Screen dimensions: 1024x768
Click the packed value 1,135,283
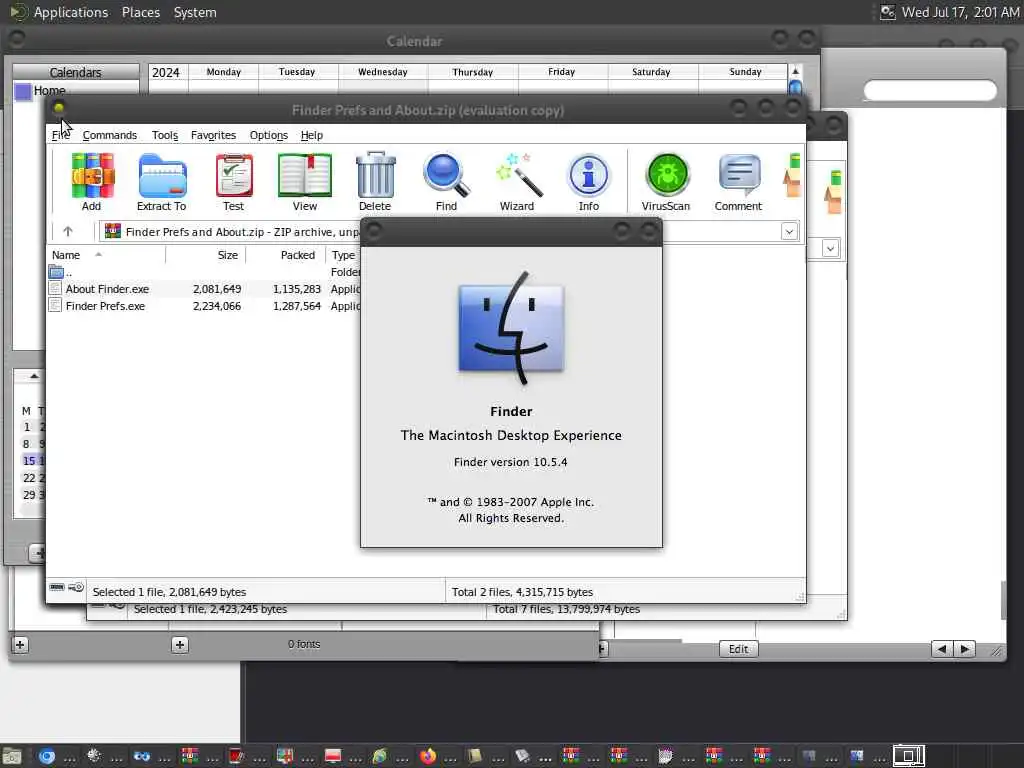[x=297, y=289]
